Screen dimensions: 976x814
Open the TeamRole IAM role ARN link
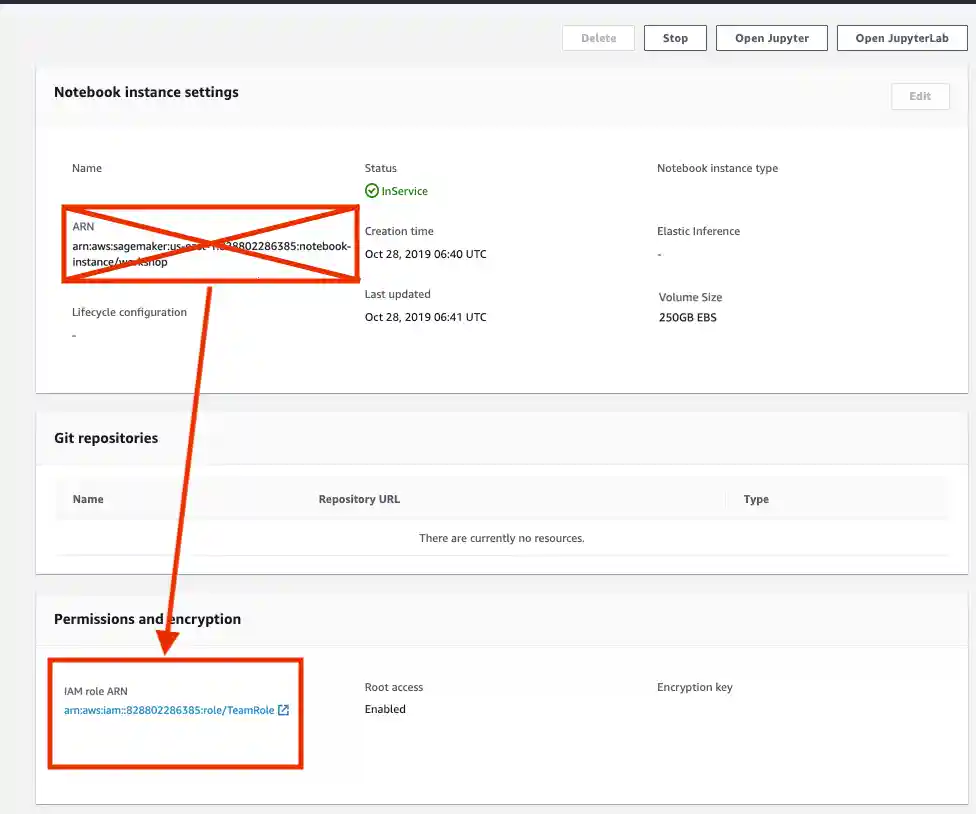click(169, 710)
